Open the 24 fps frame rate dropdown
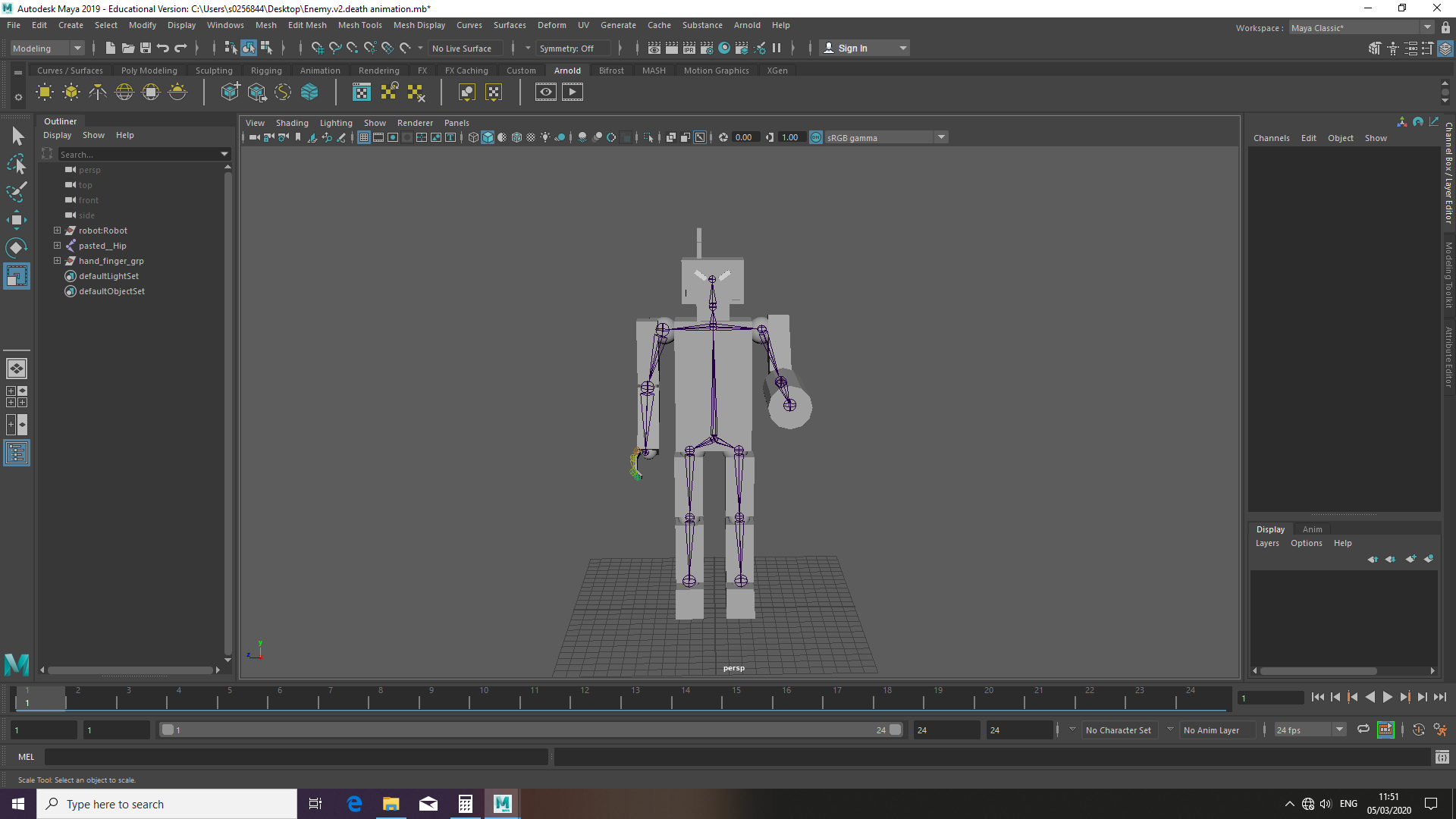Viewport: 1456px width, 819px height. 1310,730
